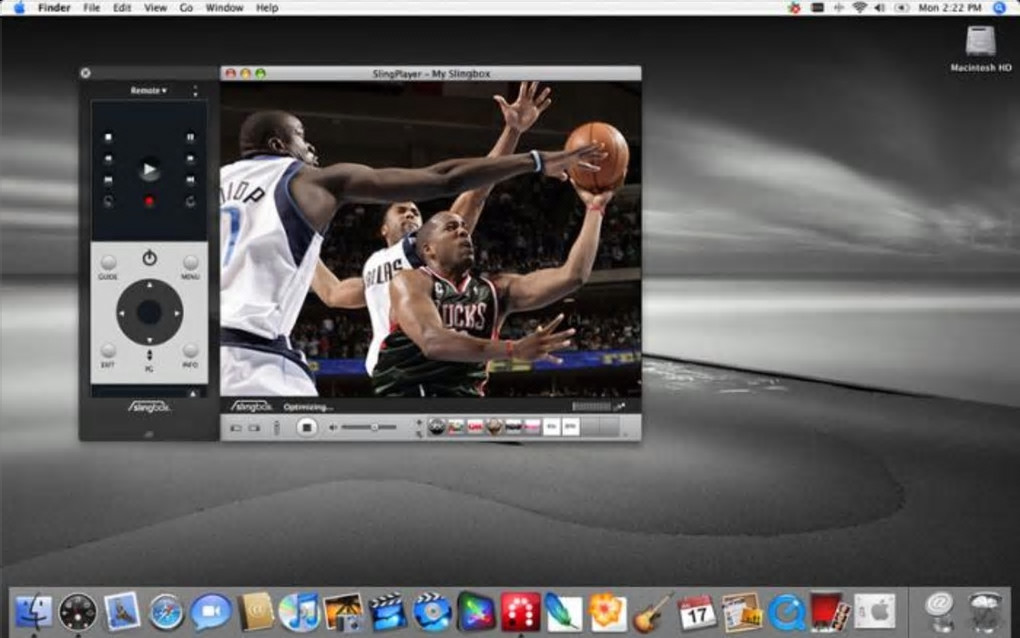Screen dimensions: 1020x638
Task: Open the Apple menu
Action: pos(18,8)
